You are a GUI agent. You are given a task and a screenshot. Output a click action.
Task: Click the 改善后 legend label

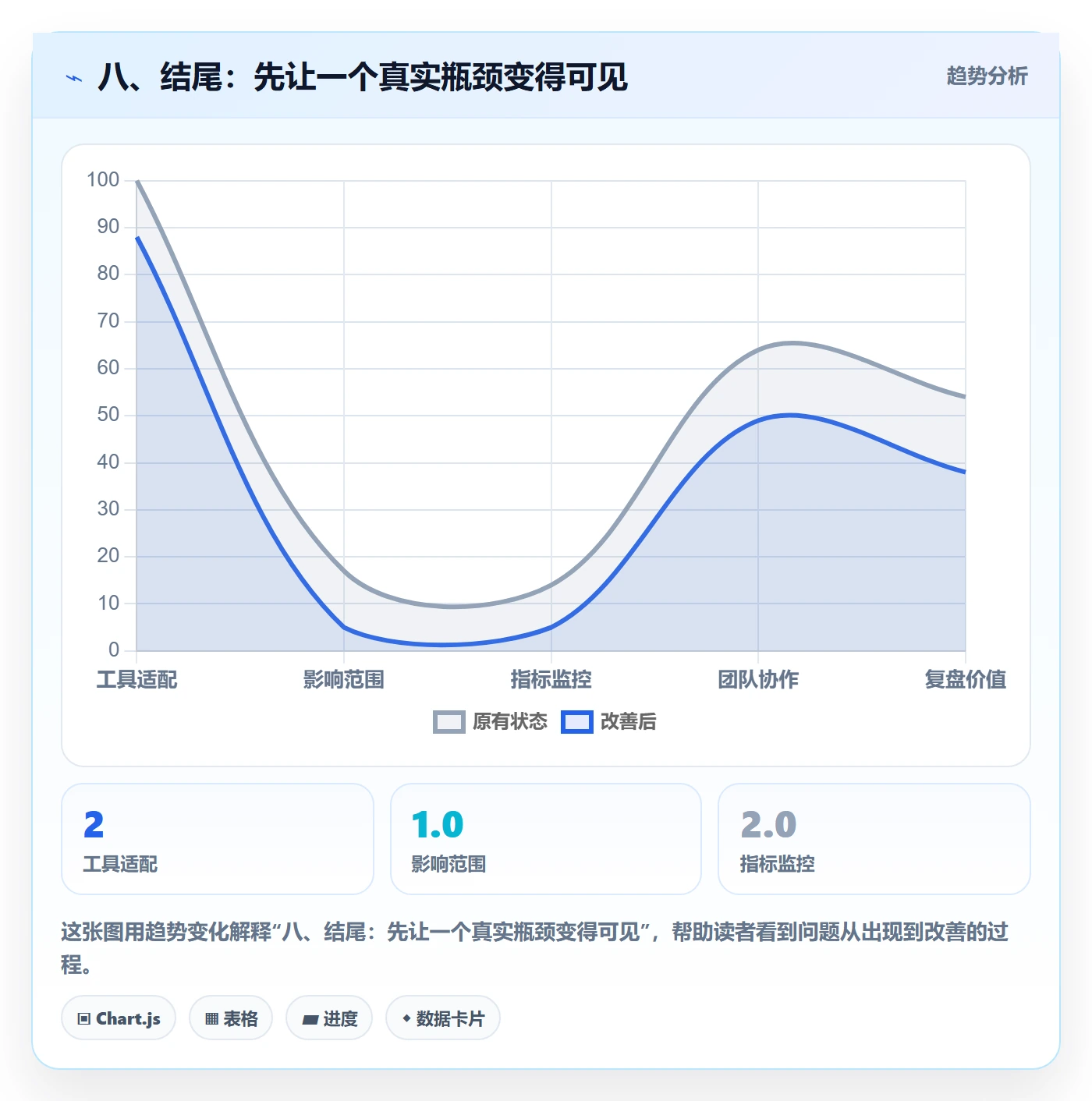628,722
